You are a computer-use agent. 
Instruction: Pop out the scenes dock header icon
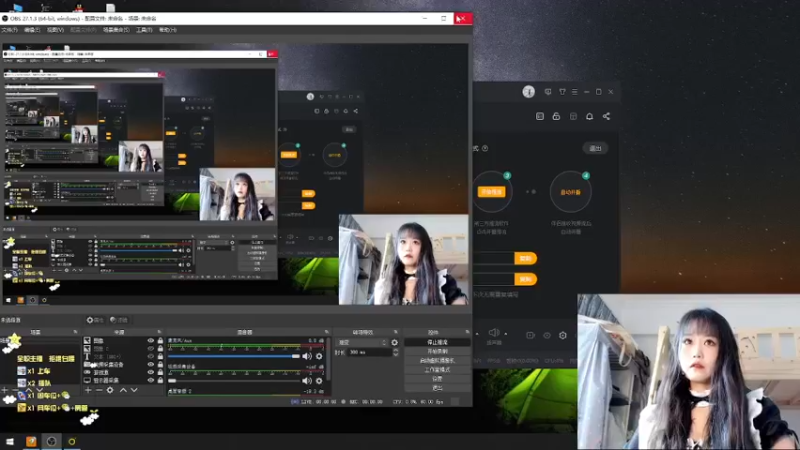coord(76,332)
